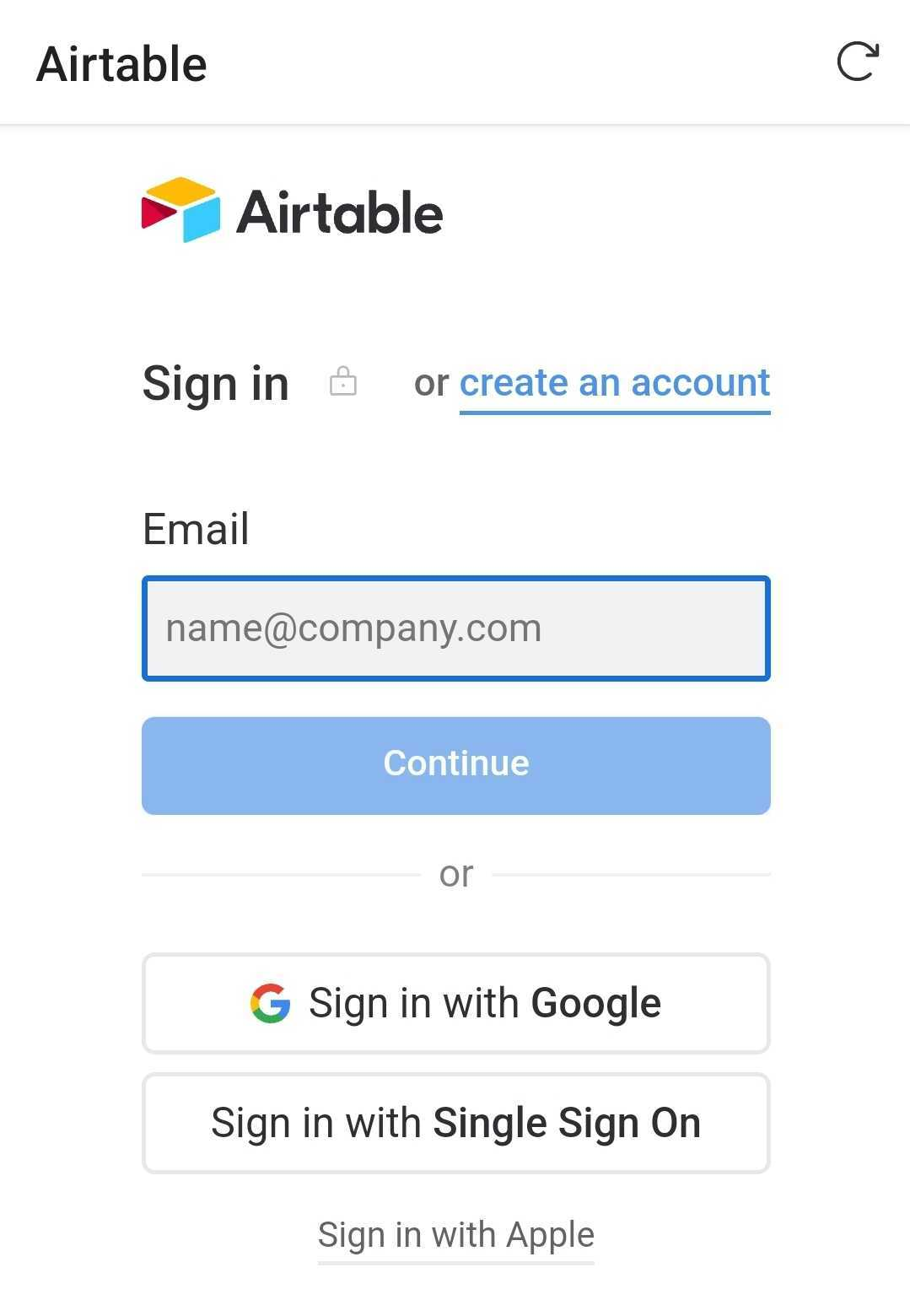
Task: Click the "or" before create an account
Action: [431, 384]
